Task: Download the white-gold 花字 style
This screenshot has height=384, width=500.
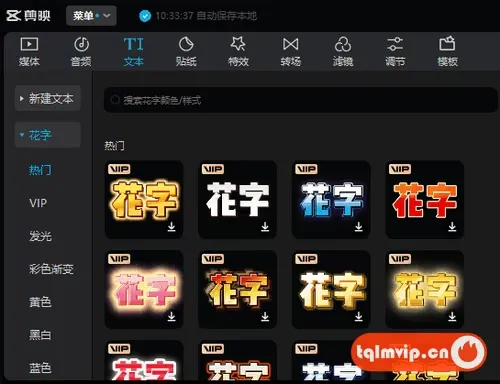Action: coord(359,316)
